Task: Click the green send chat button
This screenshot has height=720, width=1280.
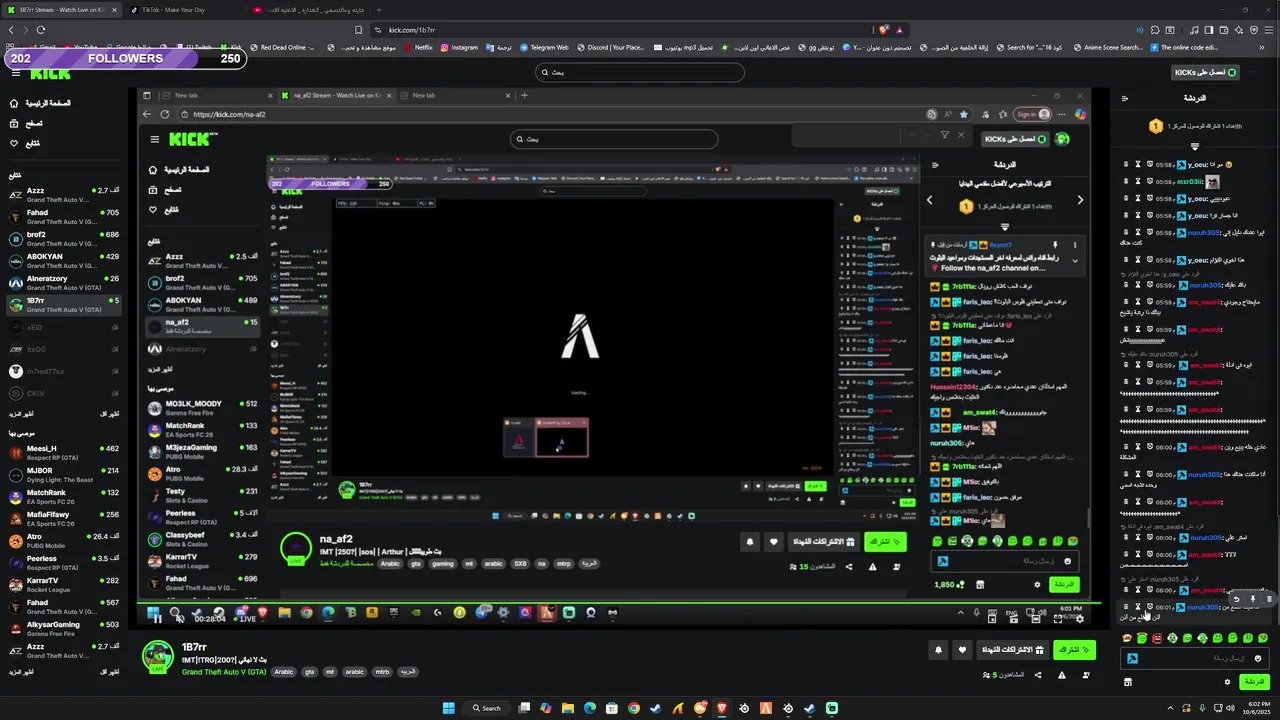Action: (1254, 682)
